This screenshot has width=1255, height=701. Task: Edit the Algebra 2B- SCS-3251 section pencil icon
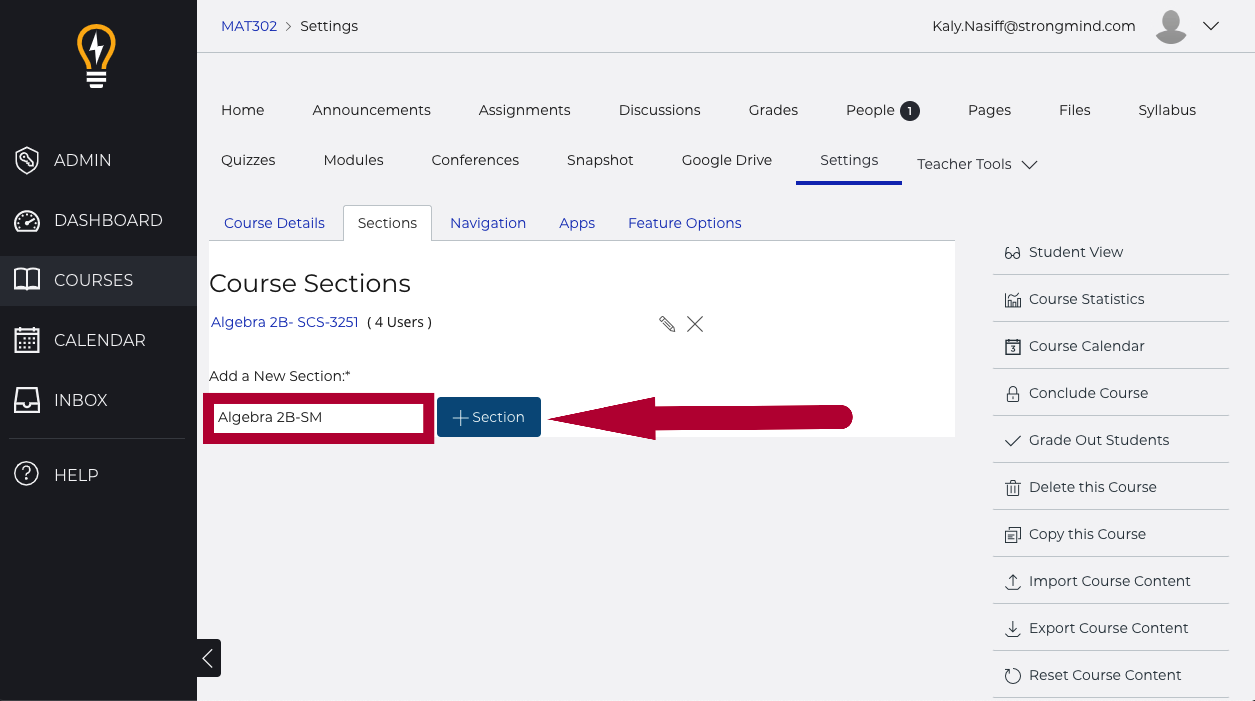pos(667,324)
